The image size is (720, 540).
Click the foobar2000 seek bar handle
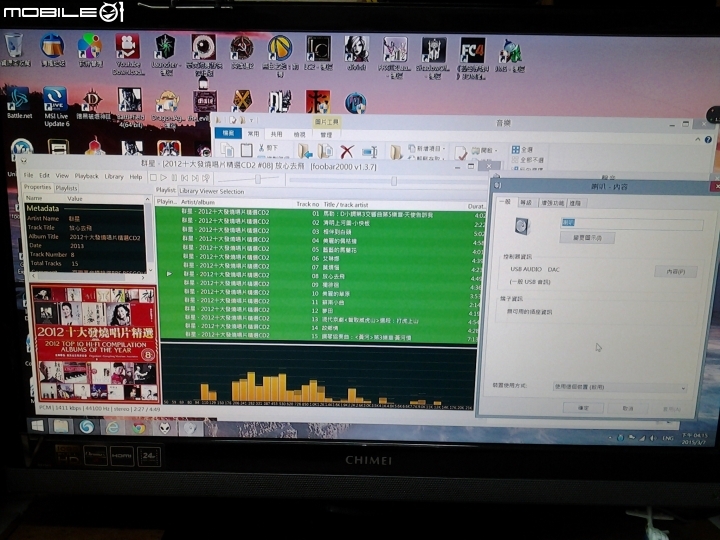tap(394, 181)
